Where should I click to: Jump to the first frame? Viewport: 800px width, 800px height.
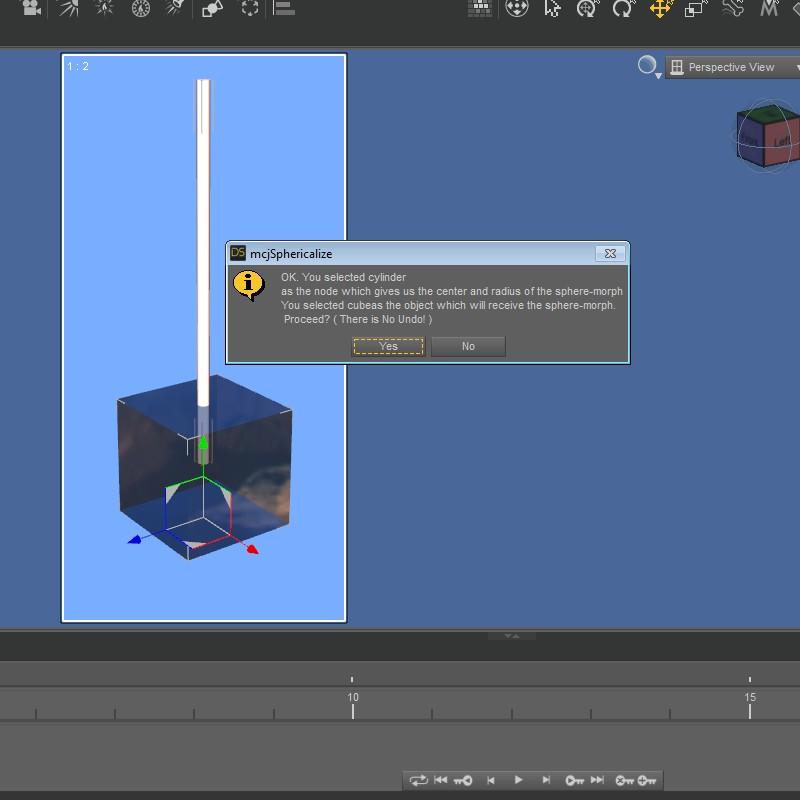point(440,780)
